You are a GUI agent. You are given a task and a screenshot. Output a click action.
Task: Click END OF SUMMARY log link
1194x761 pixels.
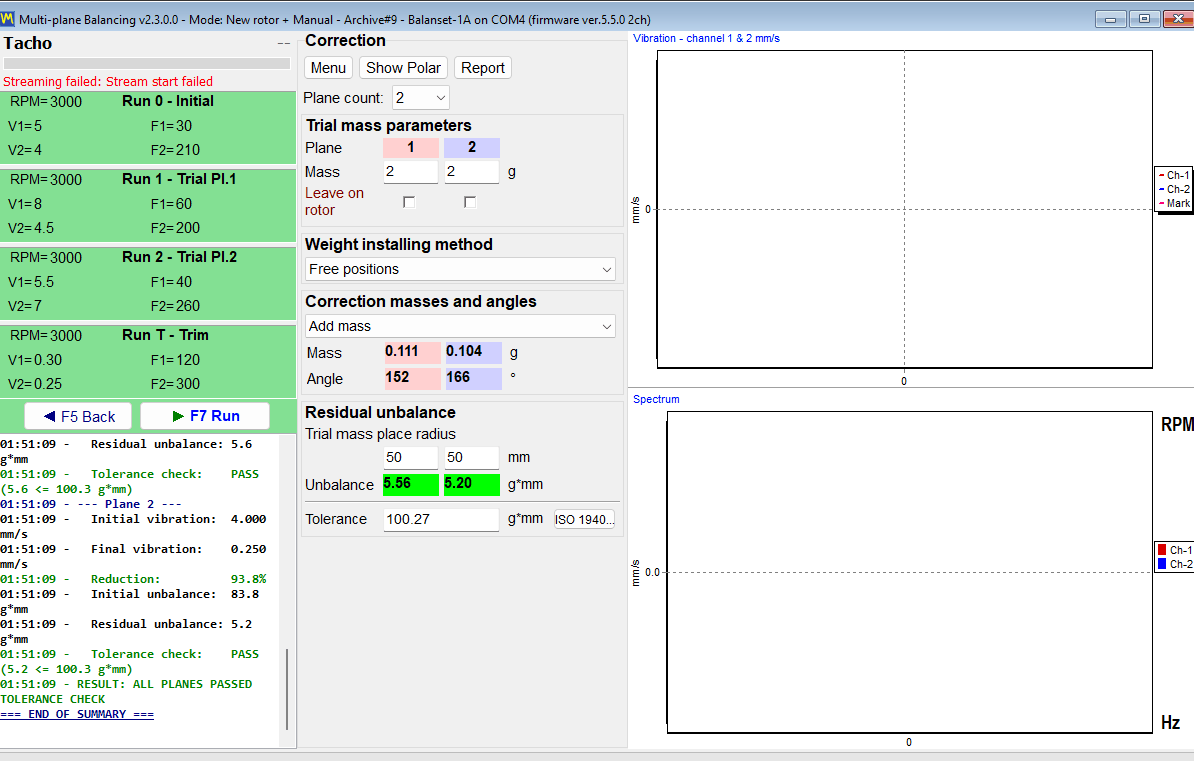pyautogui.click(x=77, y=715)
